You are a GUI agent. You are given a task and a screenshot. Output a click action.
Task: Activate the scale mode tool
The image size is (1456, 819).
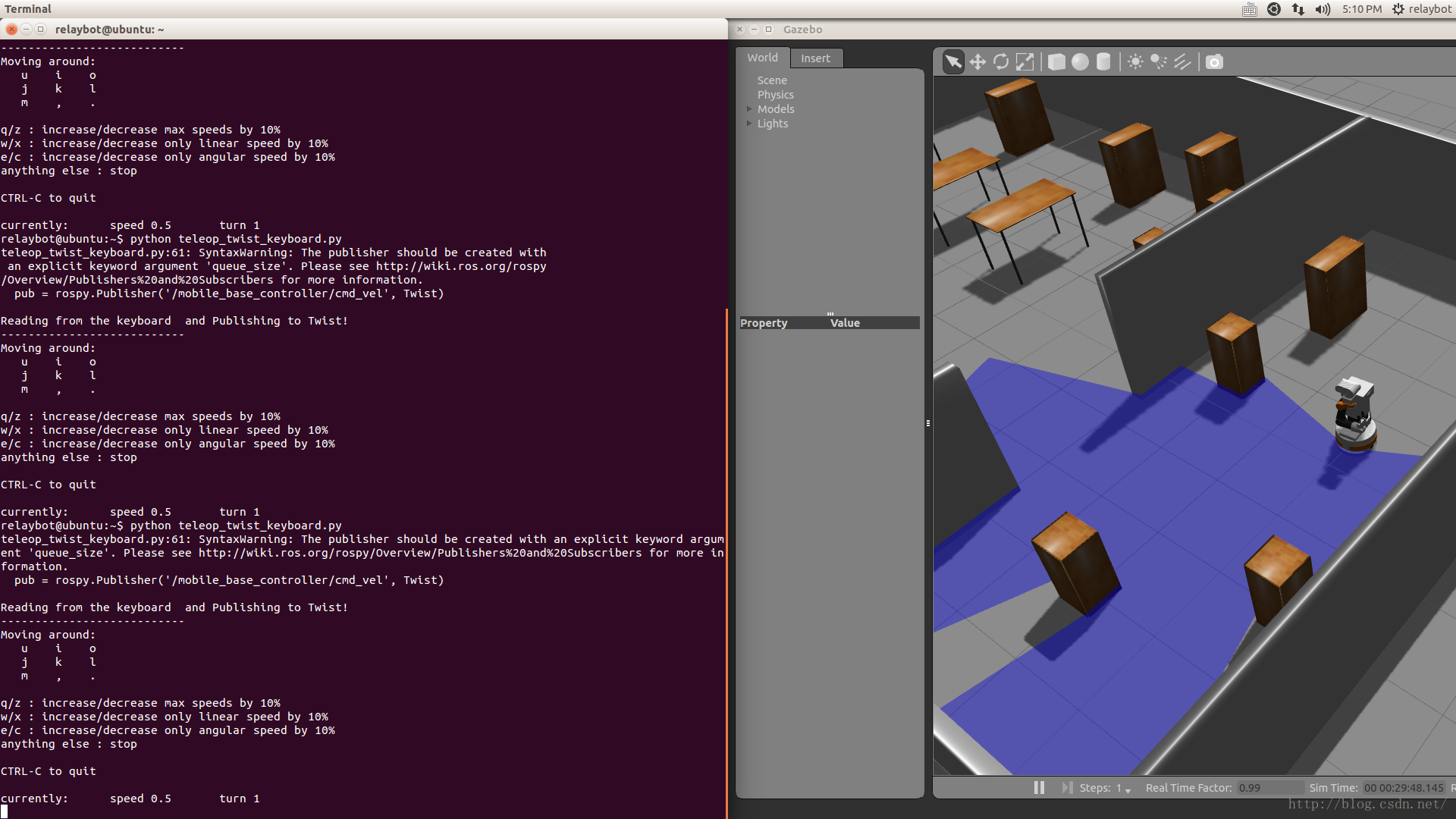tap(1025, 62)
